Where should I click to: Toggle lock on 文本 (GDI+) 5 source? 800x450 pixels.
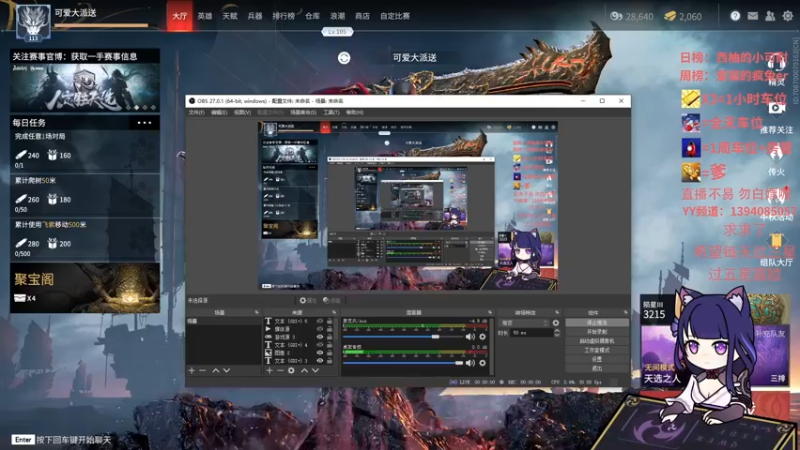tap(330, 321)
